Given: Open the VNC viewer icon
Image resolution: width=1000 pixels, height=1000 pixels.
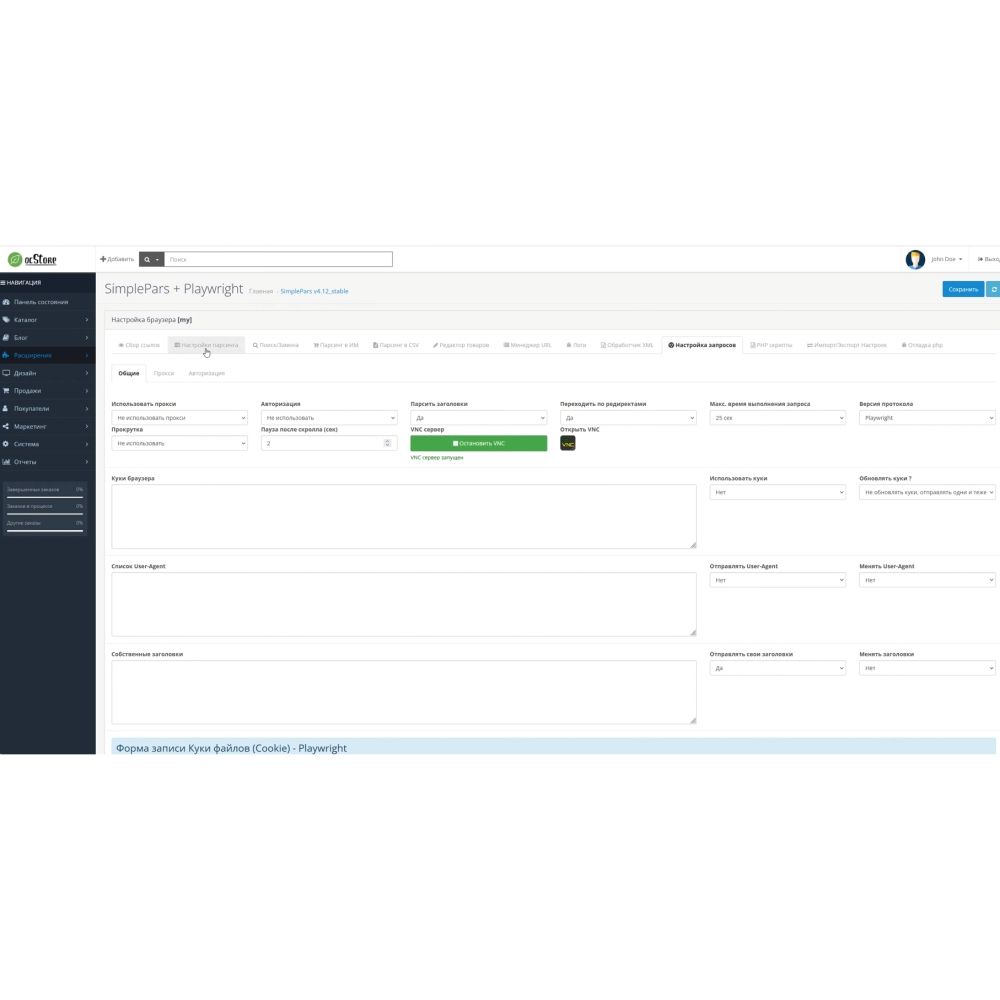Looking at the screenshot, I should [567, 443].
